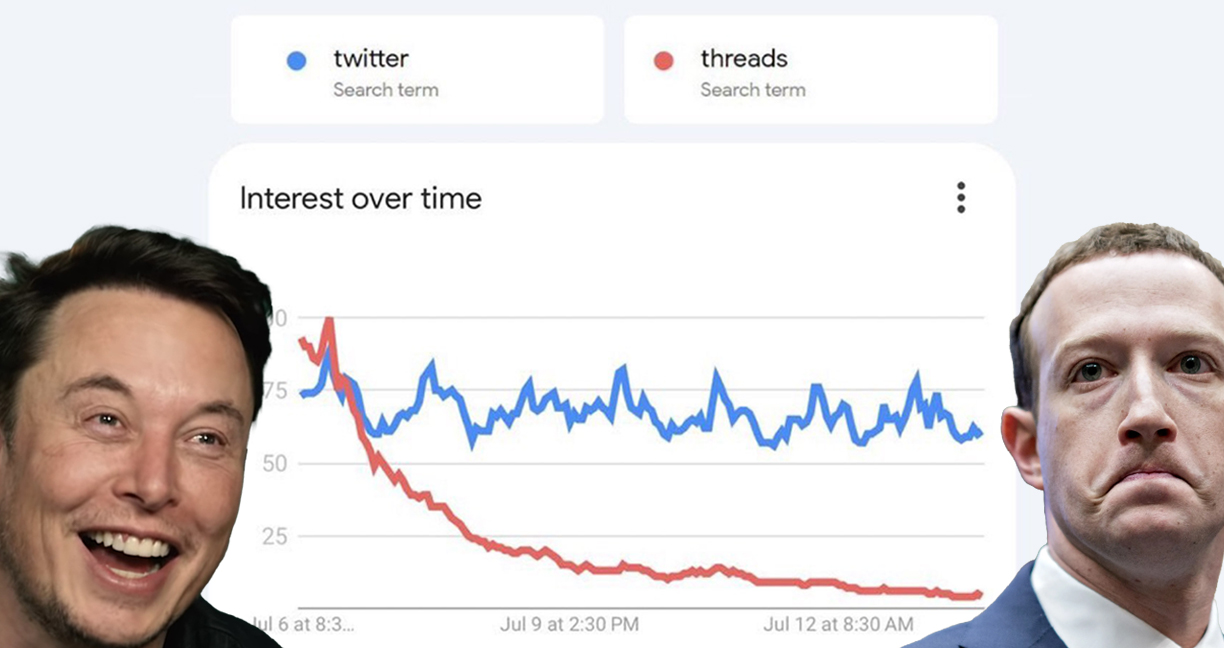Image resolution: width=1224 pixels, height=648 pixels.
Task: Click the 'twitter' term label
Action: coord(371,58)
